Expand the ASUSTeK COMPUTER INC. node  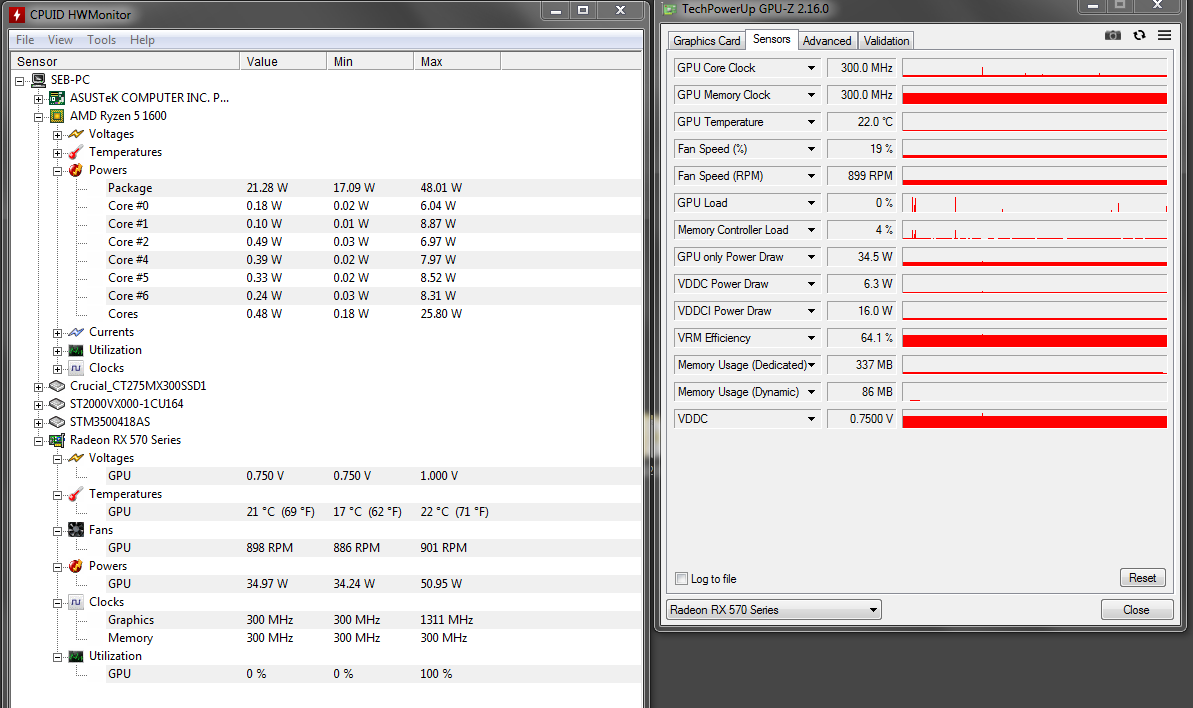(38, 99)
